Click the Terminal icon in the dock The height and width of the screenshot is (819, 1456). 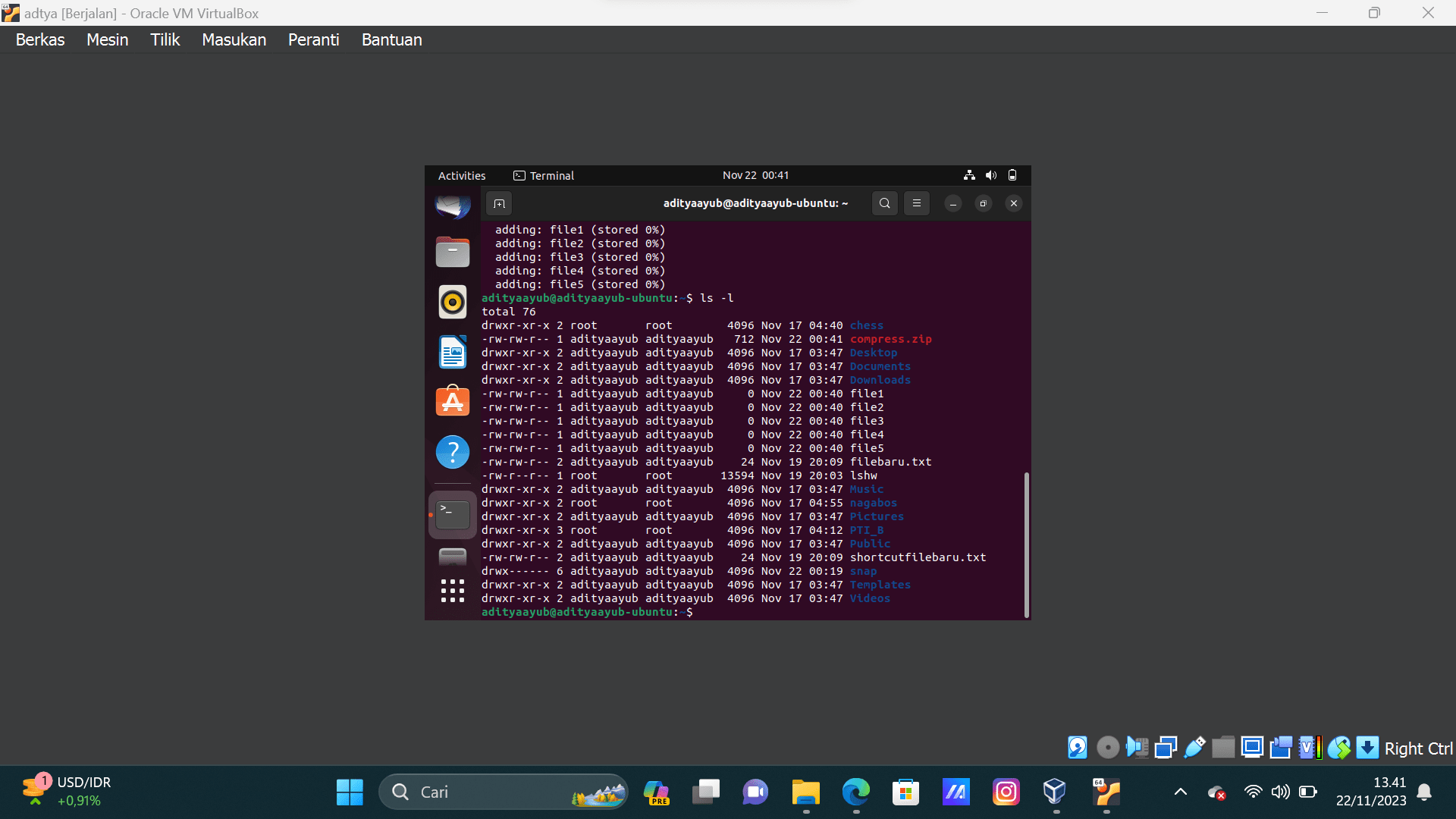click(x=453, y=515)
